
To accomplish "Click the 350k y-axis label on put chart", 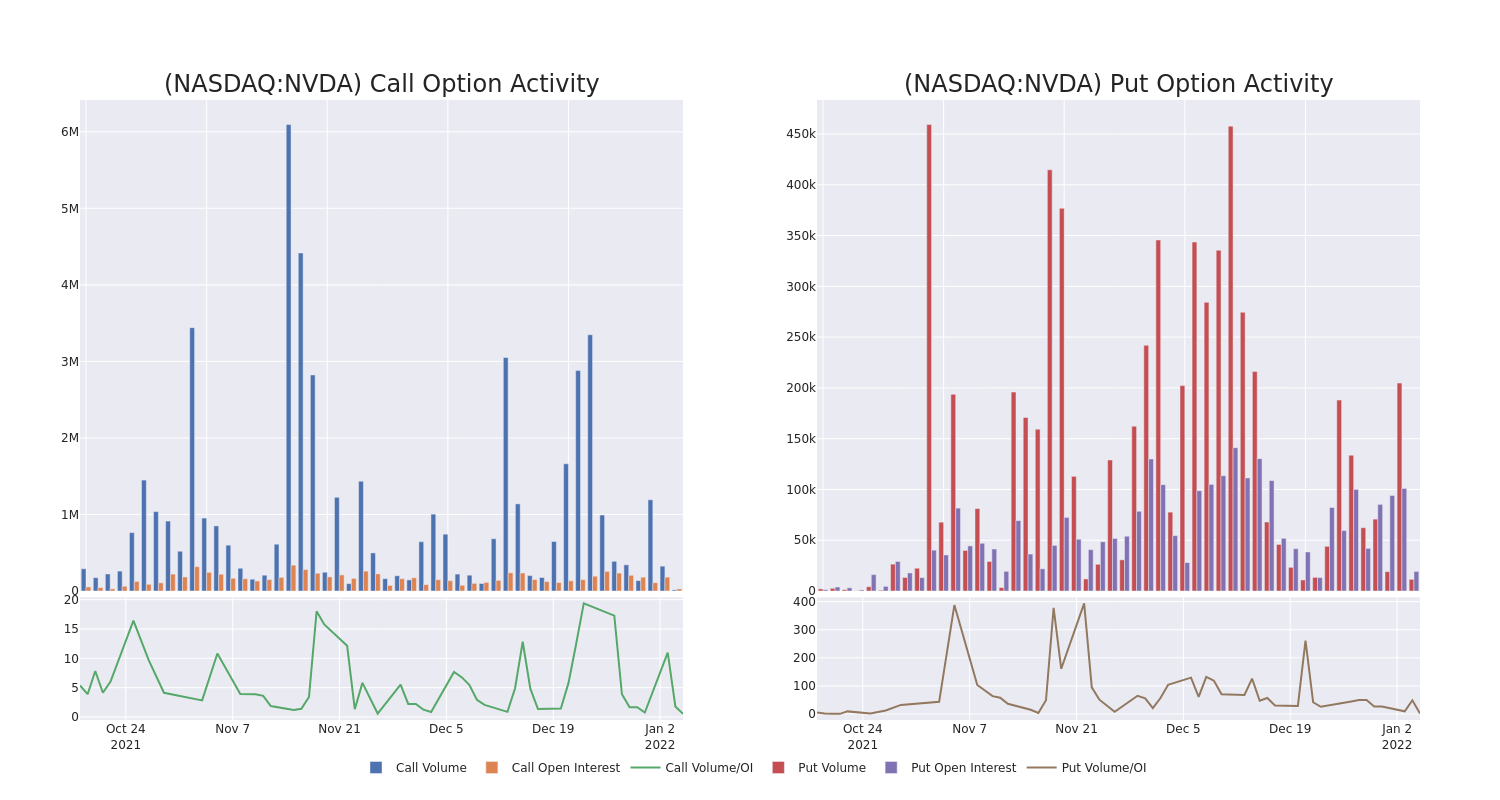I will tap(801, 236).
